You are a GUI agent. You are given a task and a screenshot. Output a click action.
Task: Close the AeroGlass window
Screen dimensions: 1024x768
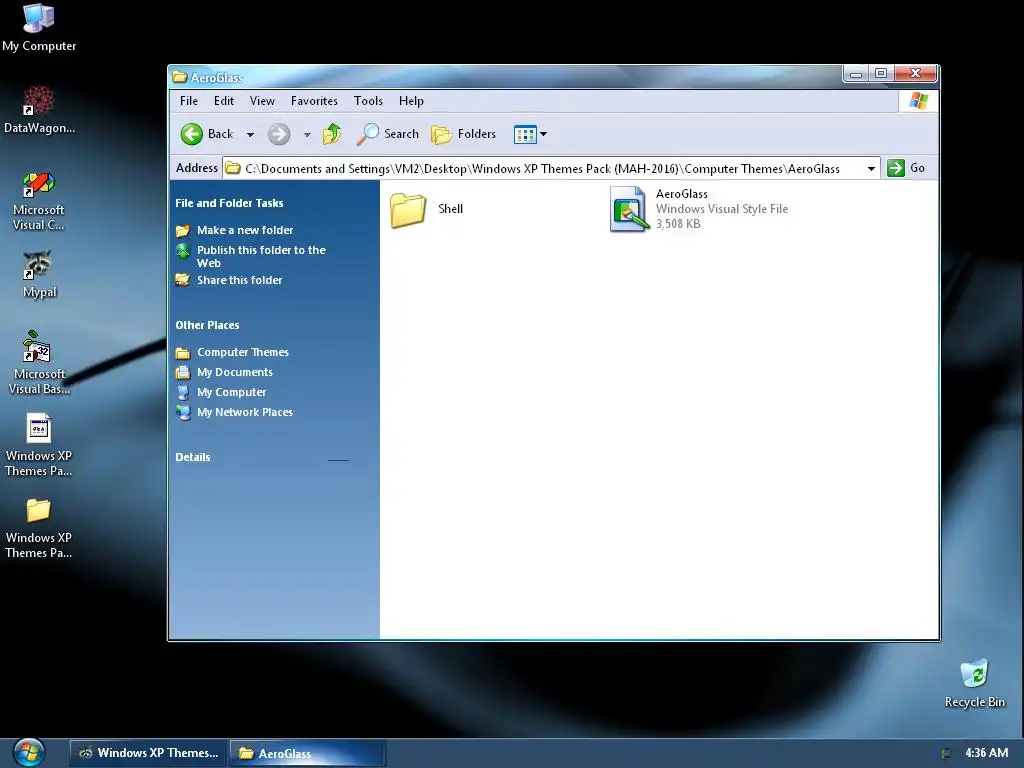pos(916,74)
